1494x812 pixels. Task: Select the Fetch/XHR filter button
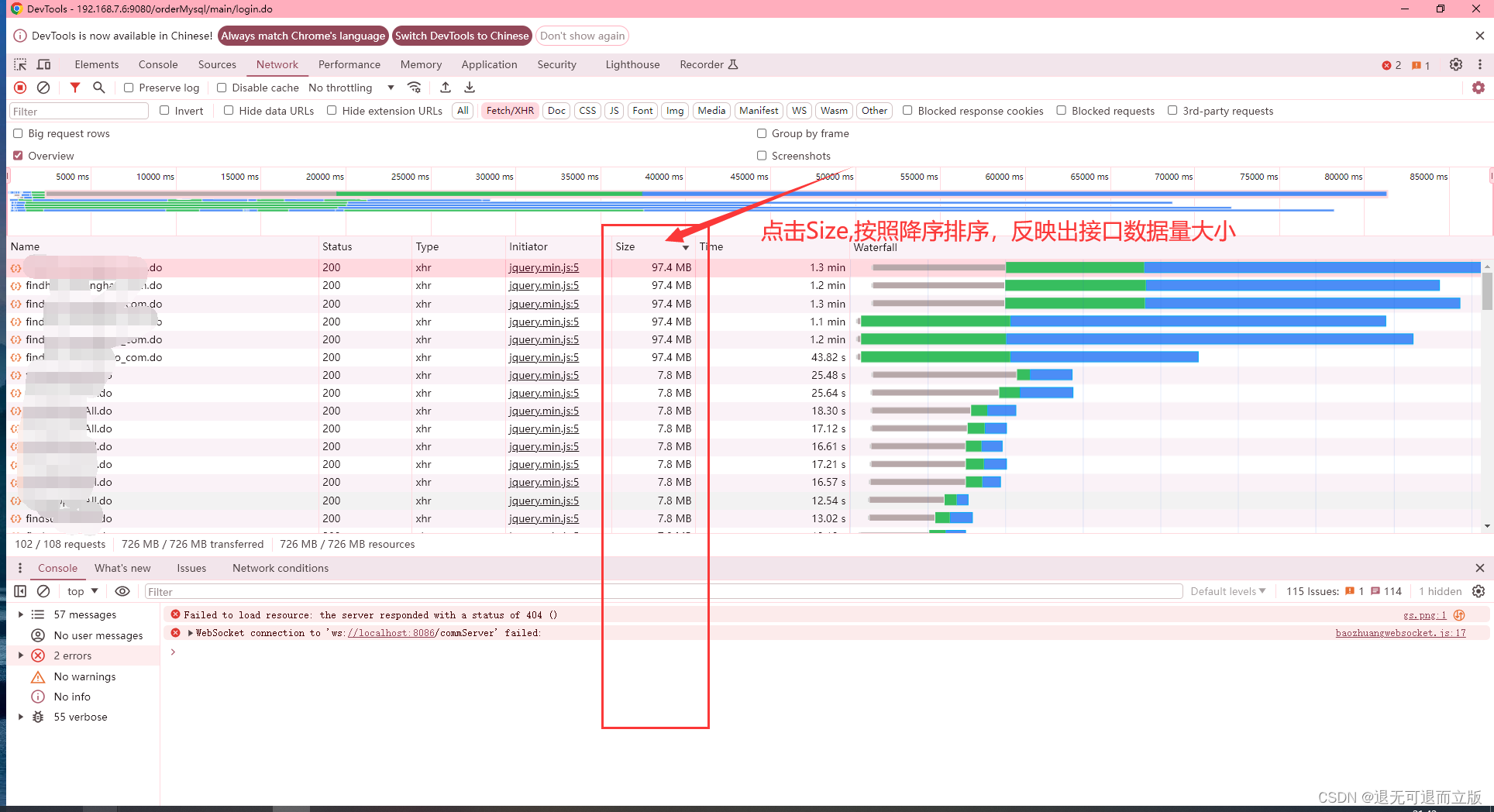pos(510,111)
